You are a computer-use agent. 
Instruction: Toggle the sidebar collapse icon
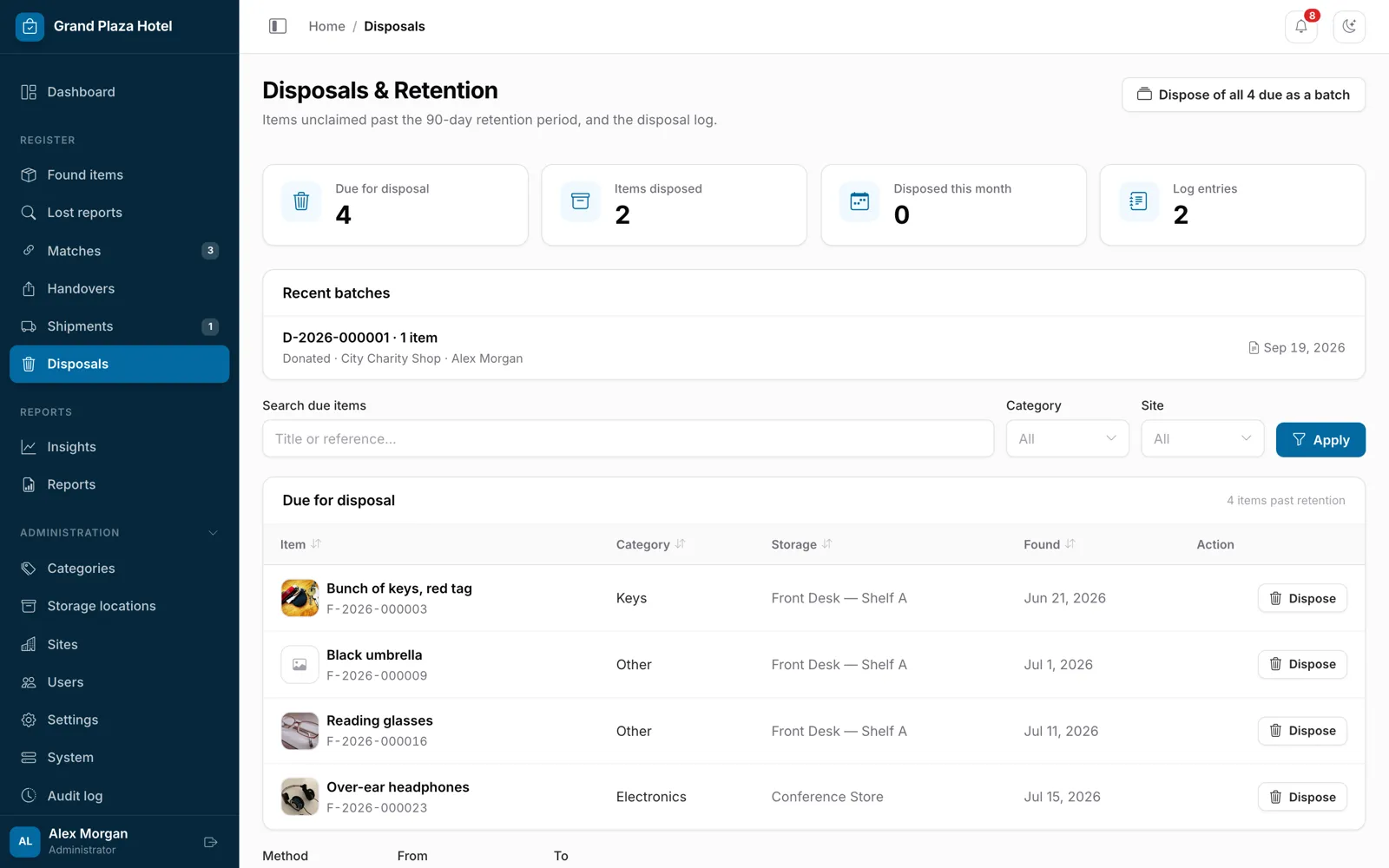[x=278, y=26]
